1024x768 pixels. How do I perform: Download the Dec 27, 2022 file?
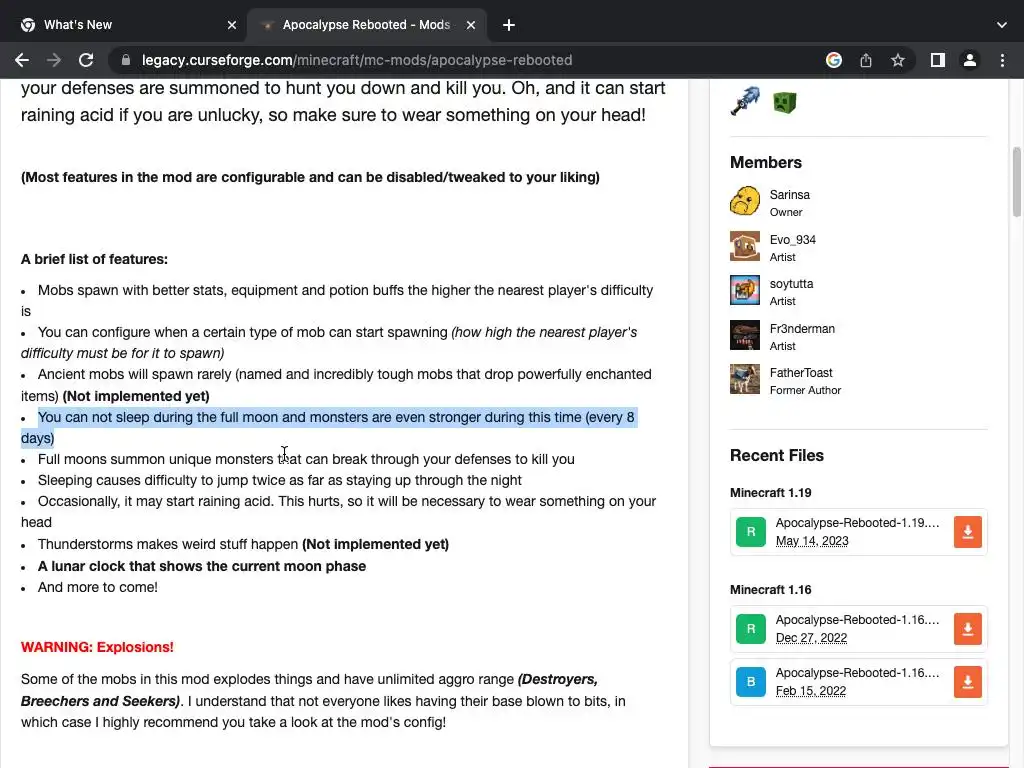[x=967, y=629]
